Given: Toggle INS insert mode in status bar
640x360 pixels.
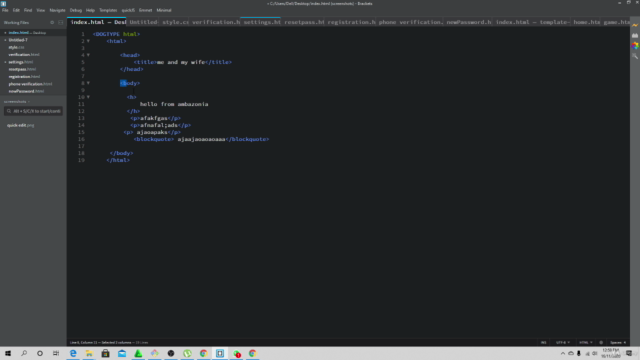Looking at the screenshot, I should pos(543,342).
